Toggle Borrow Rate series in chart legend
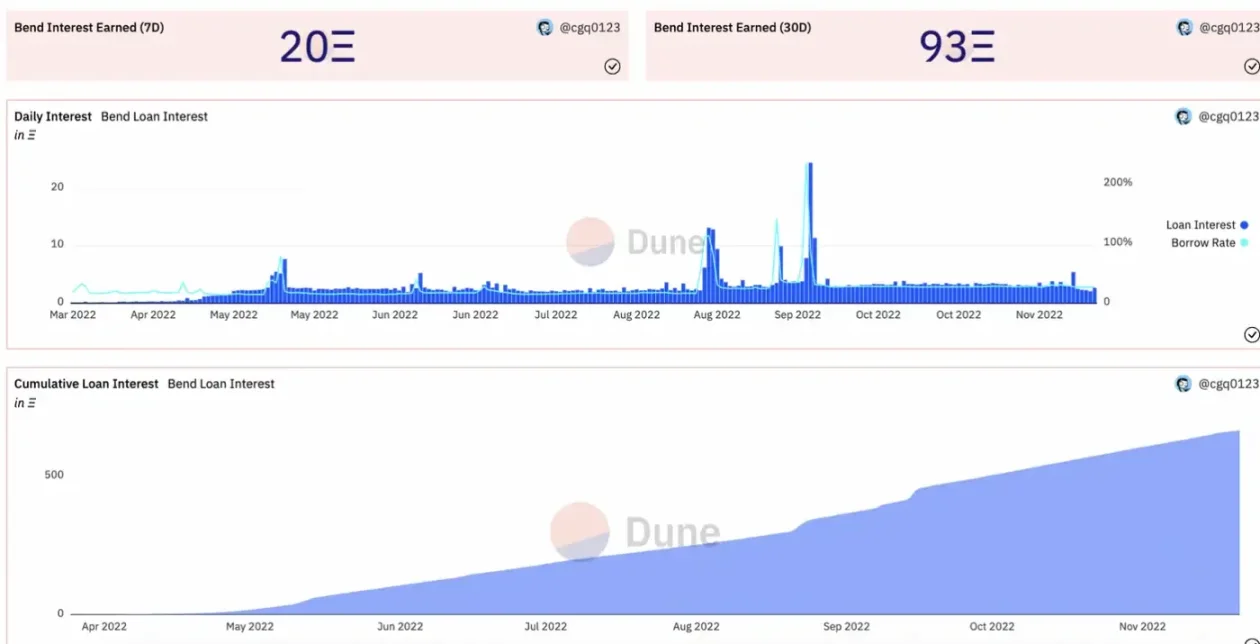The width and height of the screenshot is (1260, 644). click(x=1203, y=243)
